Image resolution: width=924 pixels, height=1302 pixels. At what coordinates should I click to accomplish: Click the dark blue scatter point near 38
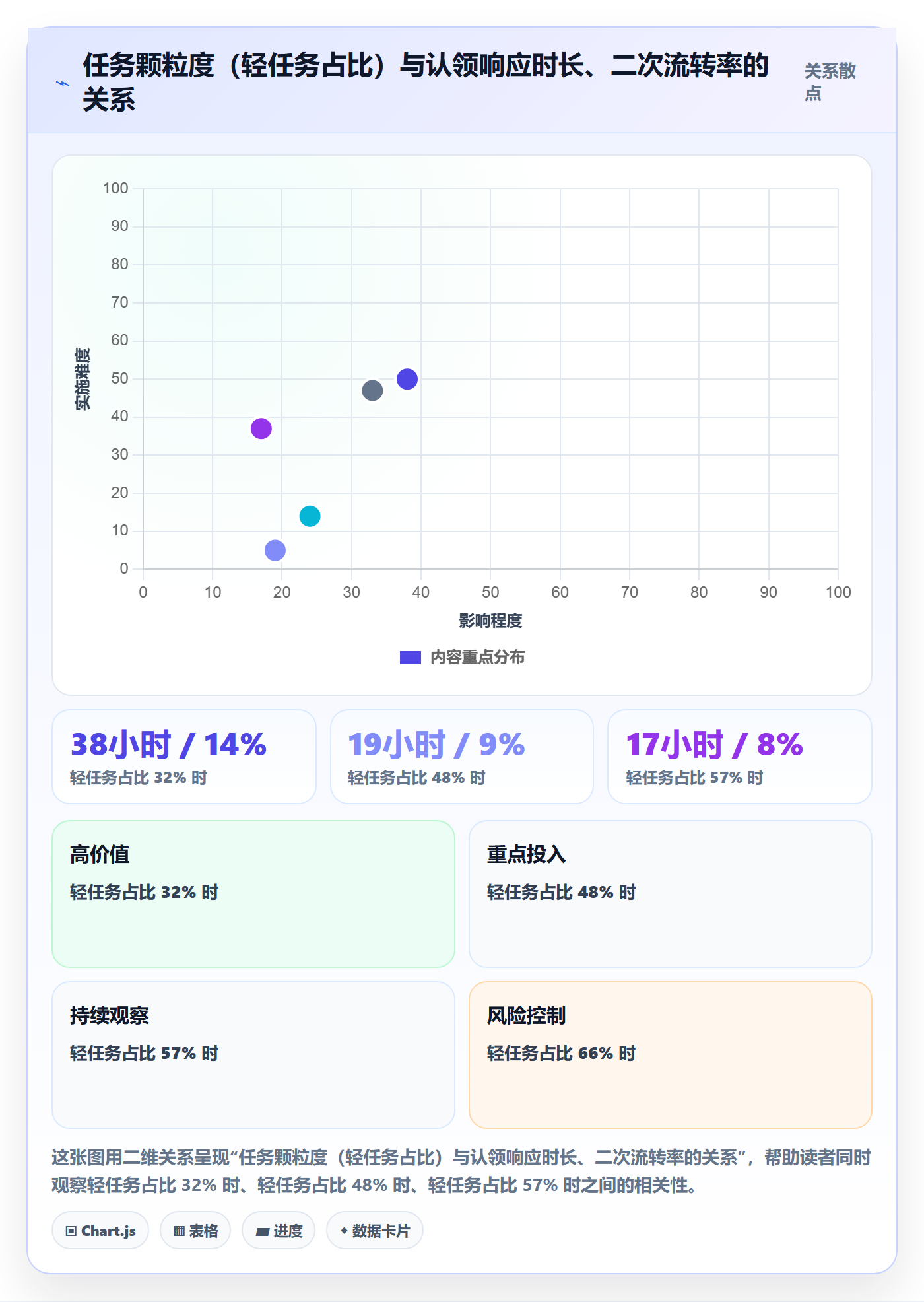click(x=407, y=379)
